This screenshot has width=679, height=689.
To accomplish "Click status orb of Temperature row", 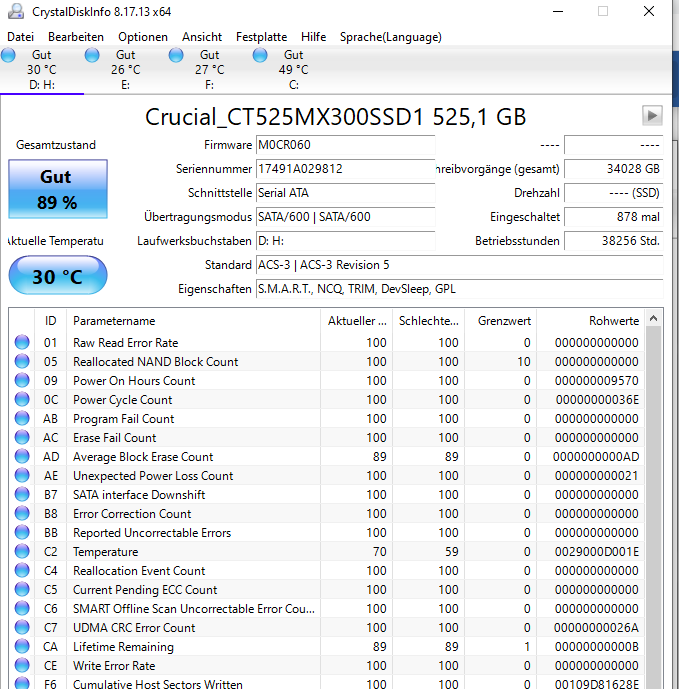I will (22, 551).
